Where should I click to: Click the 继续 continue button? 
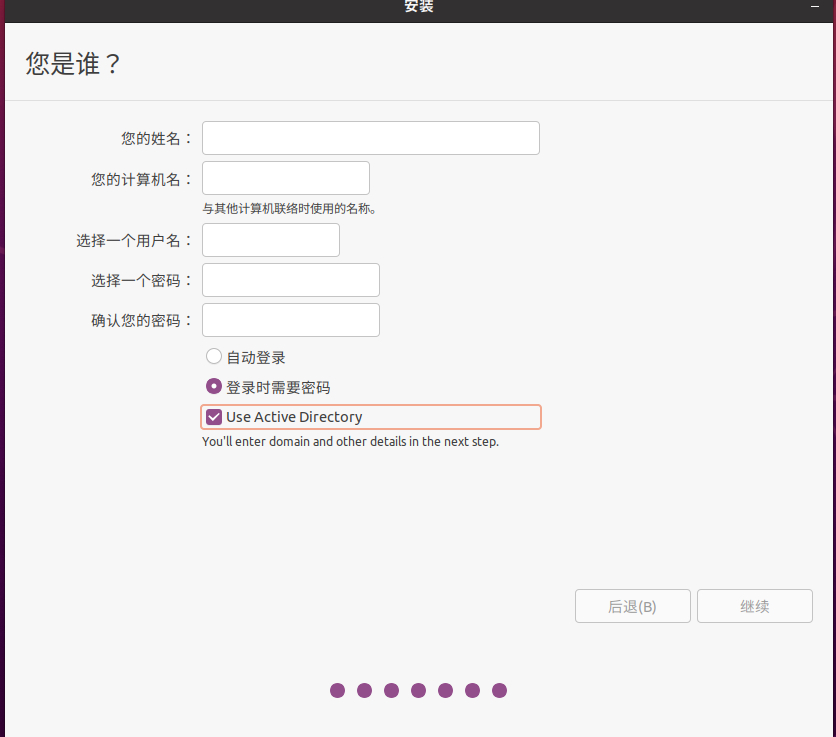(754, 606)
